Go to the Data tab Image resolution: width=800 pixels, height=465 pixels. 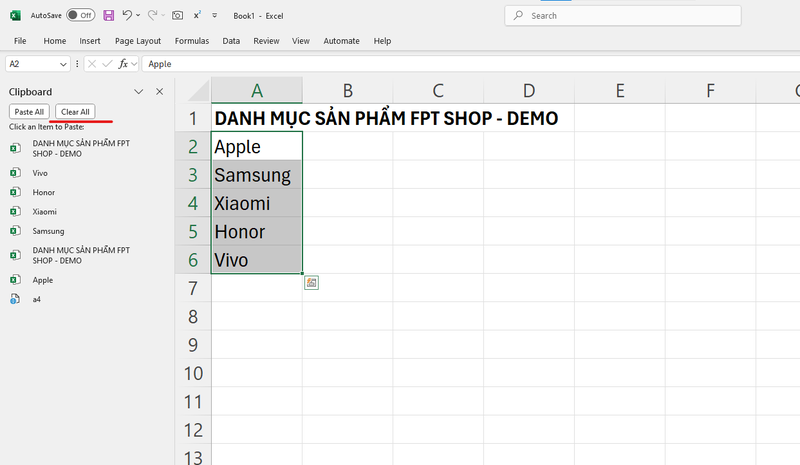pyautogui.click(x=231, y=41)
